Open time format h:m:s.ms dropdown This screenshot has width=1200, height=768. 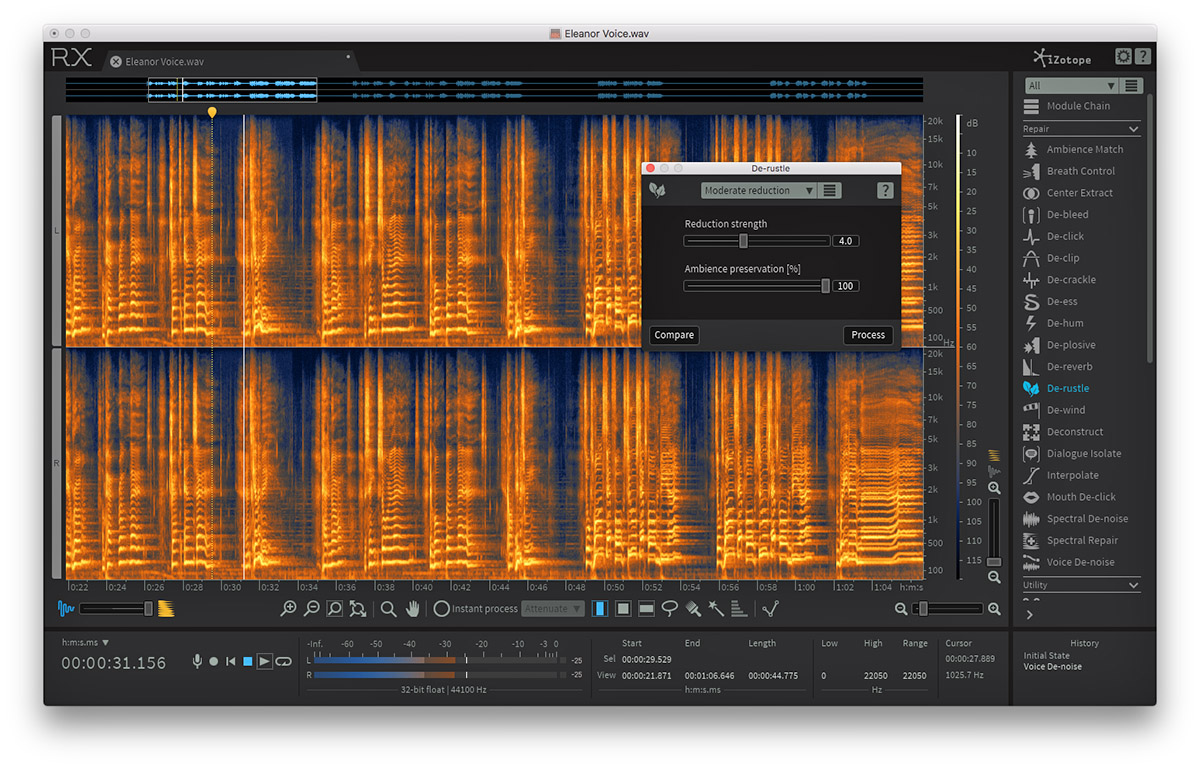point(85,643)
